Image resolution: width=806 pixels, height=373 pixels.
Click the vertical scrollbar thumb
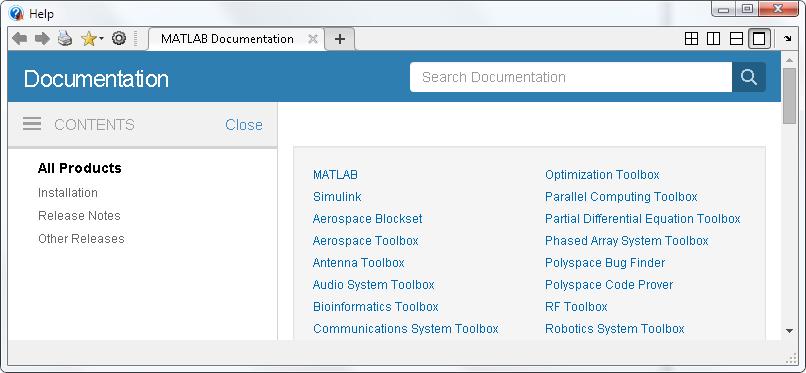(x=789, y=96)
